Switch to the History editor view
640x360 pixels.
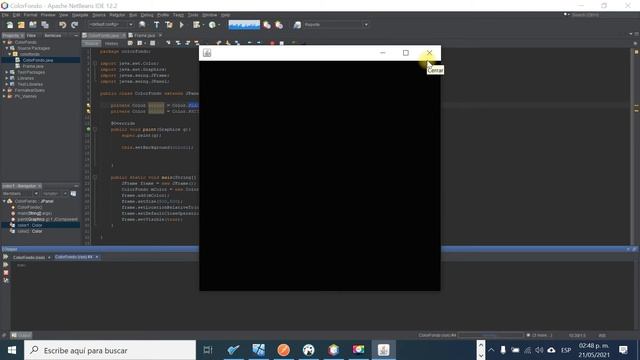coord(111,43)
